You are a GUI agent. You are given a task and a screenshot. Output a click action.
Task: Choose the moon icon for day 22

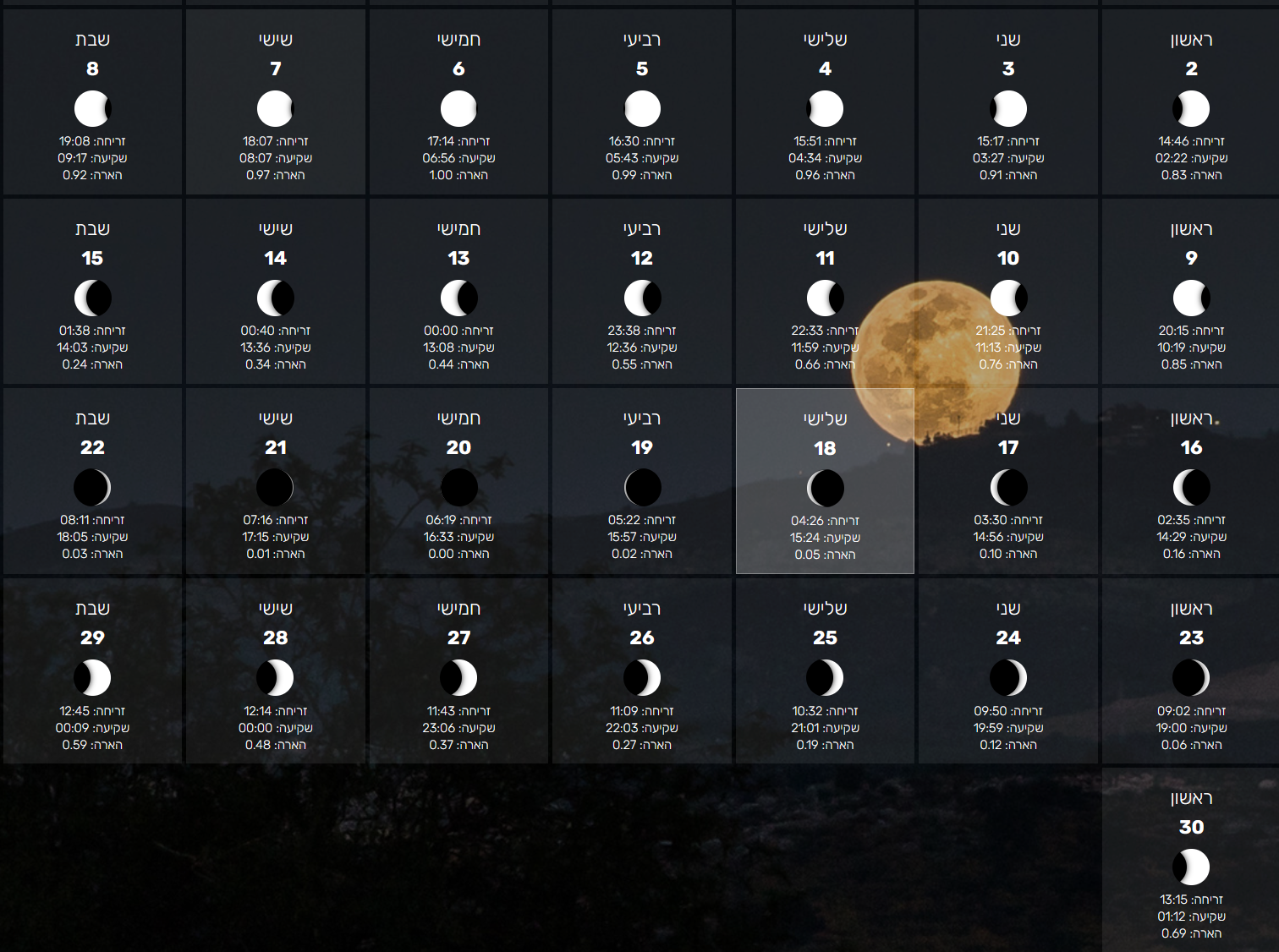click(x=92, y=488)
